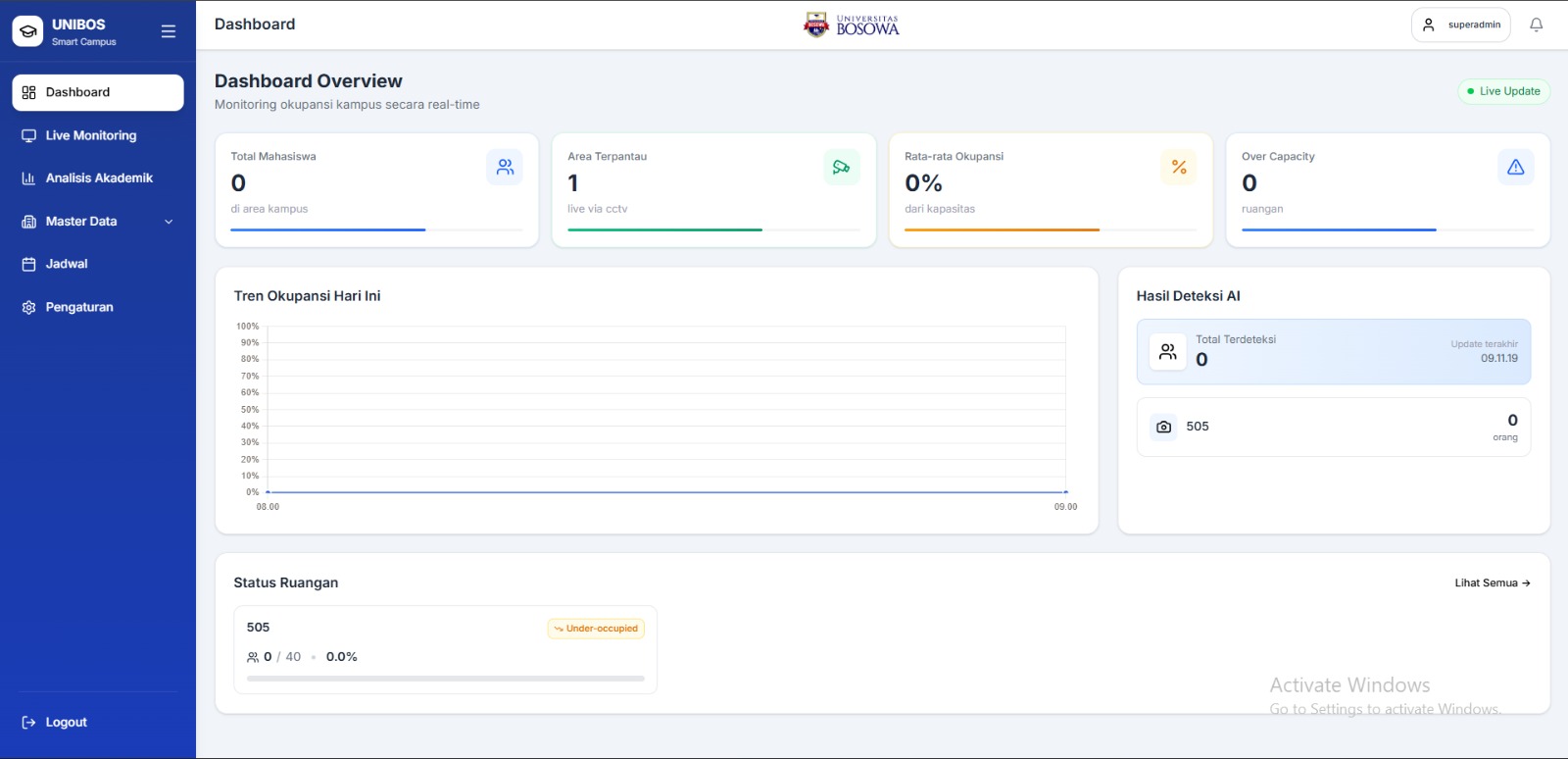Click the Analisis Akademik bar chart icon
Viewport: 1568px width, 759px height.
[x=28, y=178]
